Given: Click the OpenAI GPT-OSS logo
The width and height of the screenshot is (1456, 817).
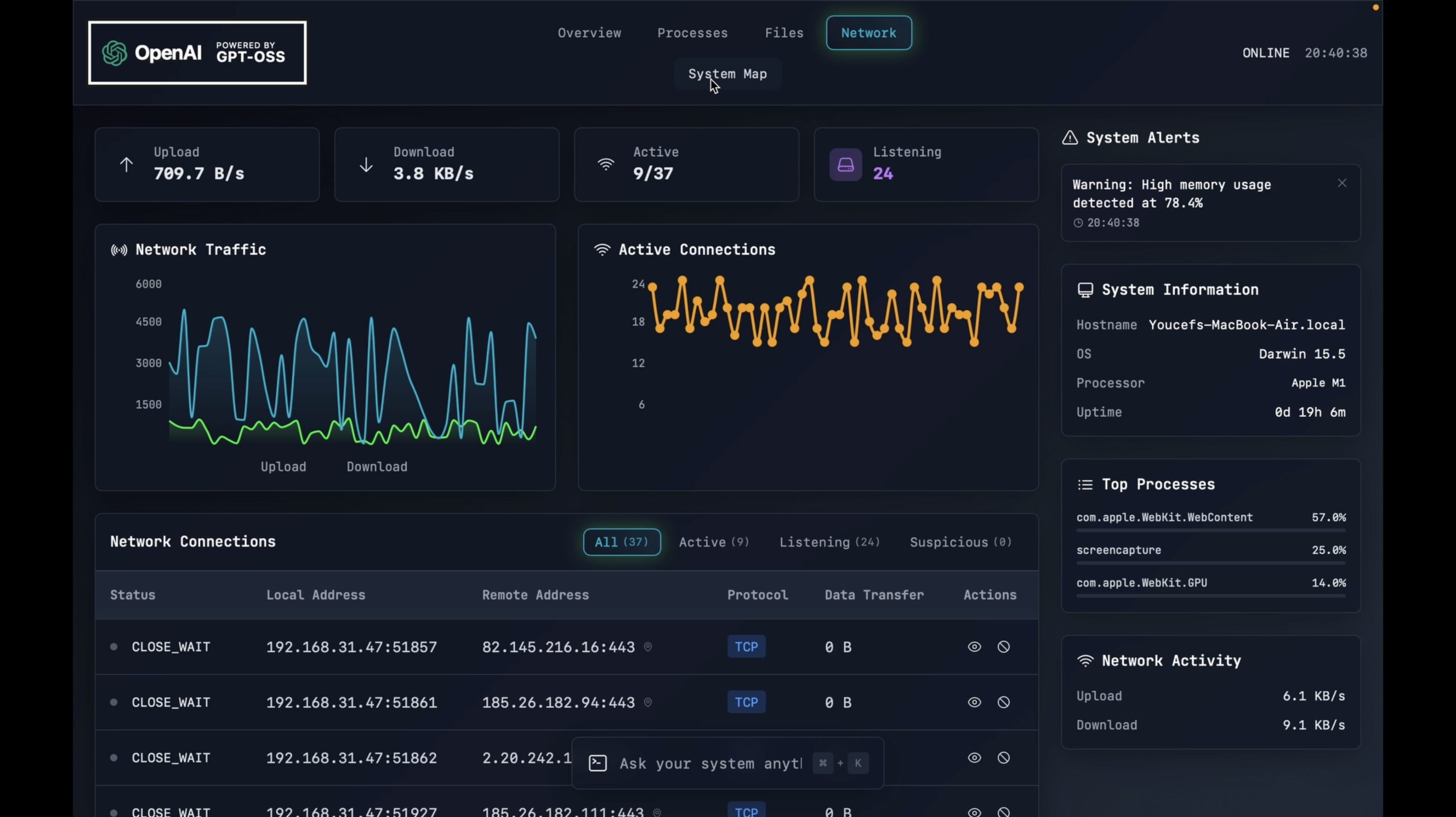Looking at the screenshot, I should click(197, 53).
